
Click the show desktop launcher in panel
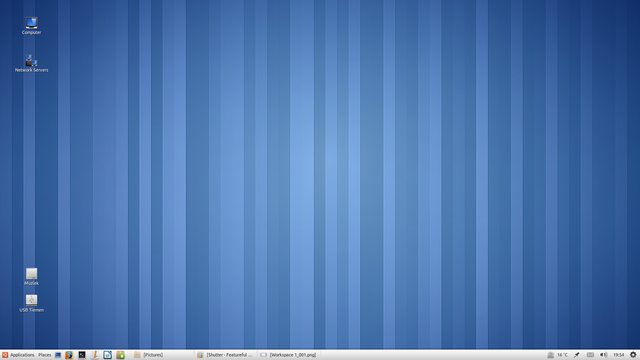pyautogui.click(x=58, y=355)
